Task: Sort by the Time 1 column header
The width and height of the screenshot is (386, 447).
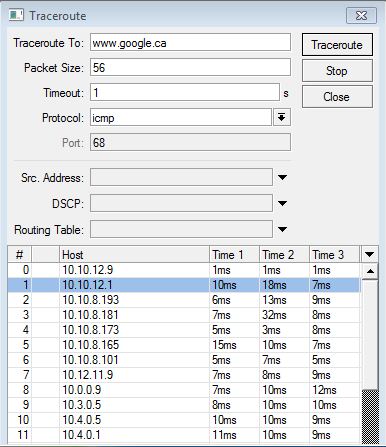Action: (234, 255)
